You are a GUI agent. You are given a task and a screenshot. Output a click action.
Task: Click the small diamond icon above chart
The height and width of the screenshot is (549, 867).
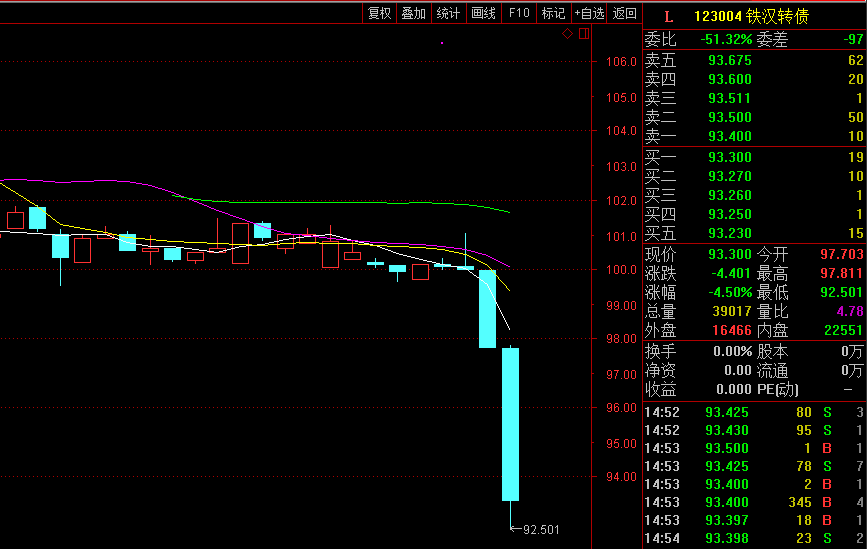(x=567, y=34)
